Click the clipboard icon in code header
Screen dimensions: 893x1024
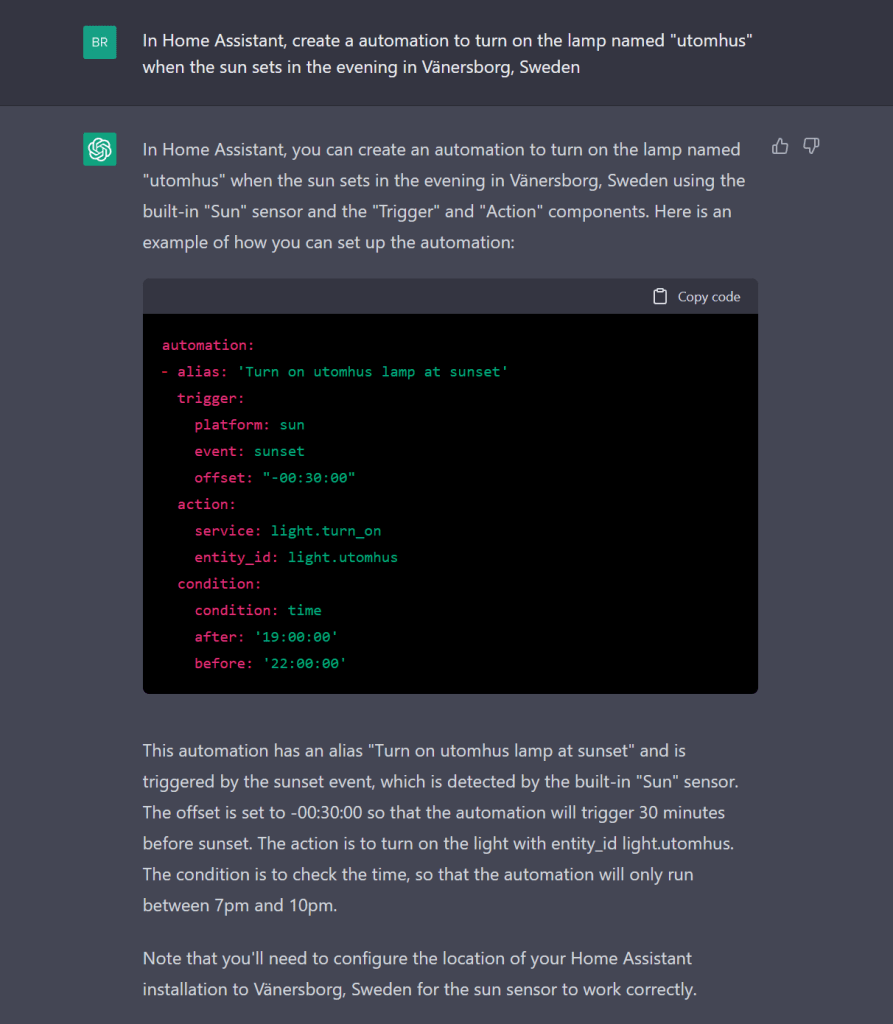tap(660, 297)
